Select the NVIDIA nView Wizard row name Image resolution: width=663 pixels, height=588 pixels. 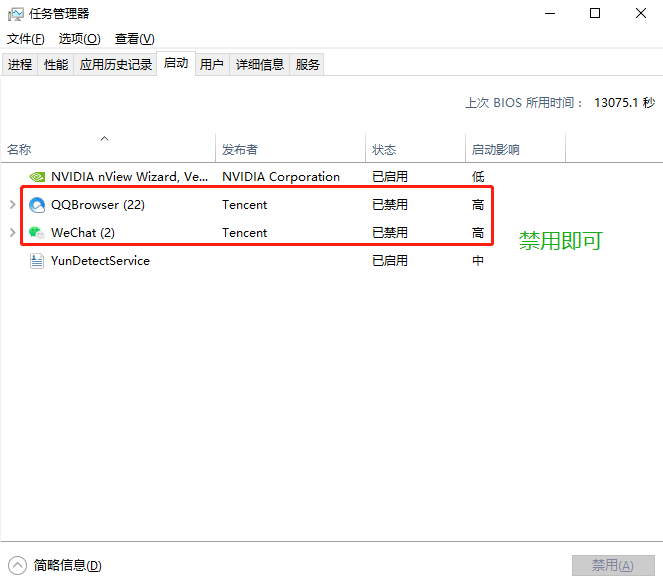point(129,177)
